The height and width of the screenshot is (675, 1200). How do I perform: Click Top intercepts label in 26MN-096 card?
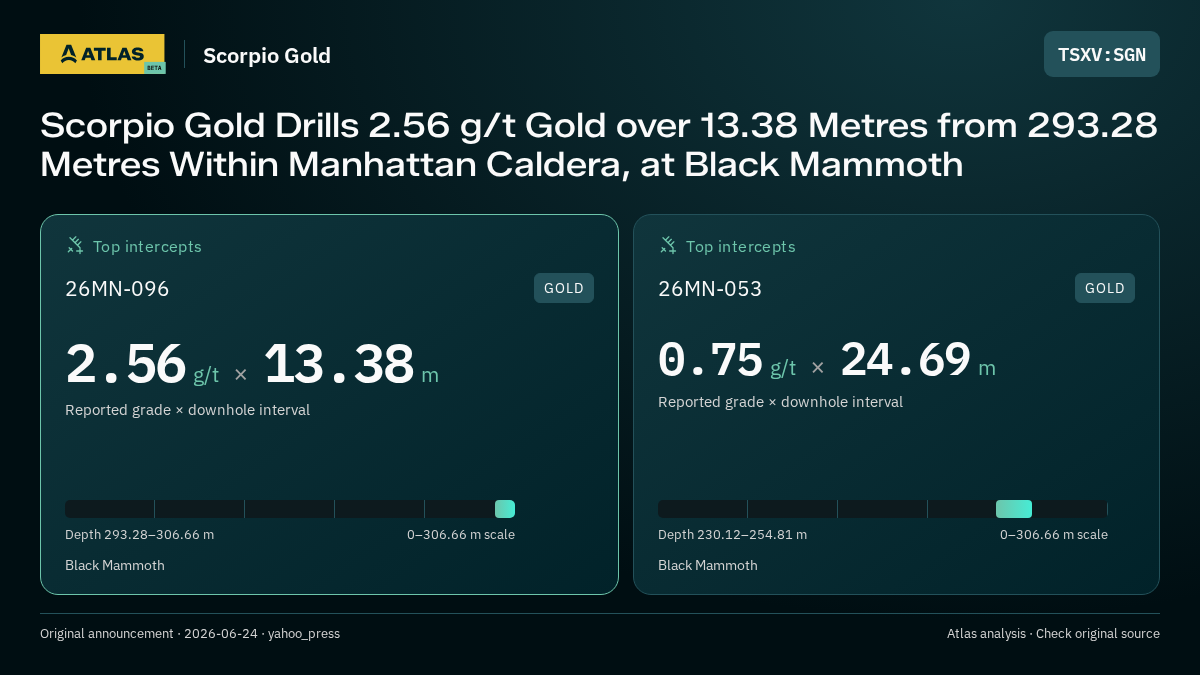coord(147,246)
